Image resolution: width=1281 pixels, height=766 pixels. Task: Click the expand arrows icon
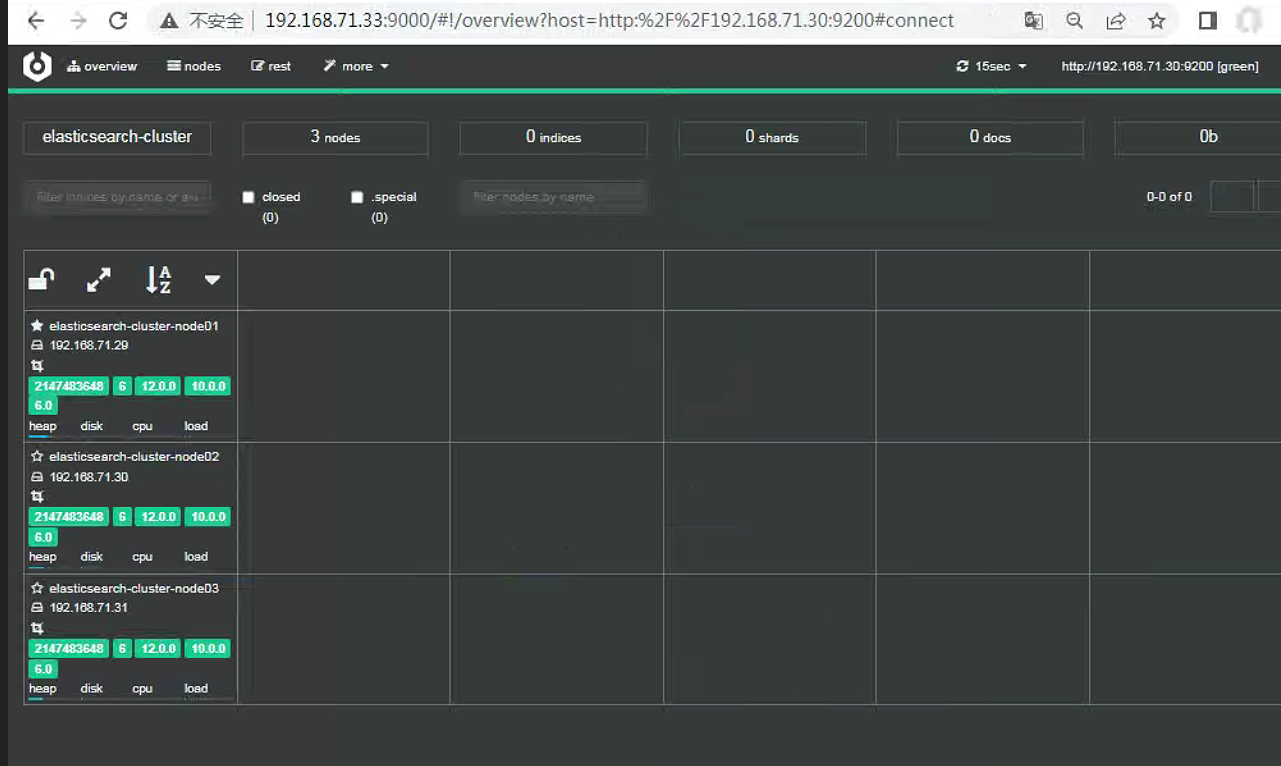tap(99, 280)
